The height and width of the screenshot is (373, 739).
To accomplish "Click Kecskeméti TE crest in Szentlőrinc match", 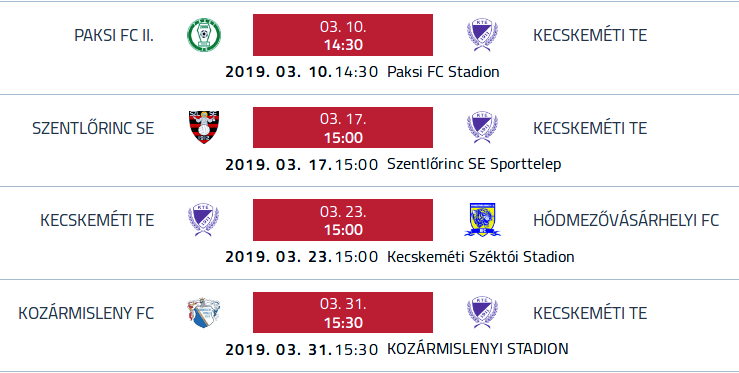I will point(482,127).
